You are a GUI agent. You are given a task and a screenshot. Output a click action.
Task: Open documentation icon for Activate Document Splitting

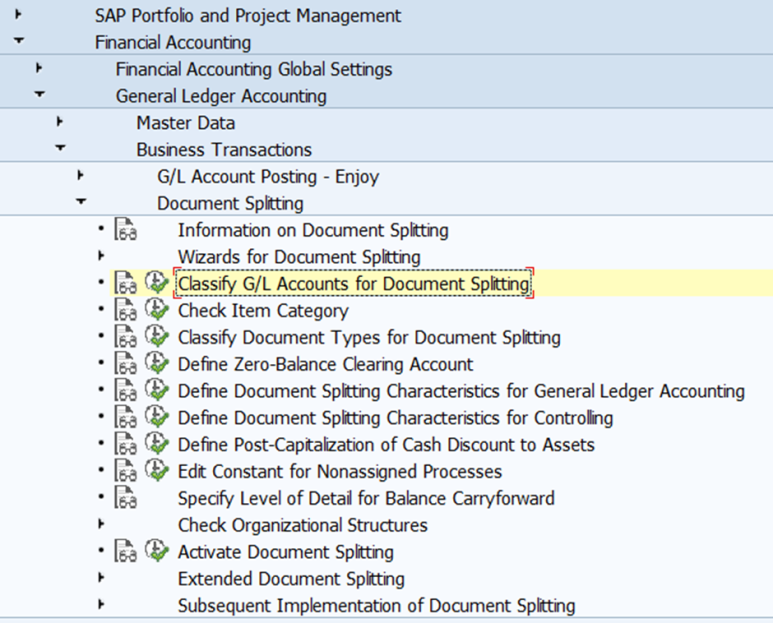pyautogui.click(x=126, y=551)
